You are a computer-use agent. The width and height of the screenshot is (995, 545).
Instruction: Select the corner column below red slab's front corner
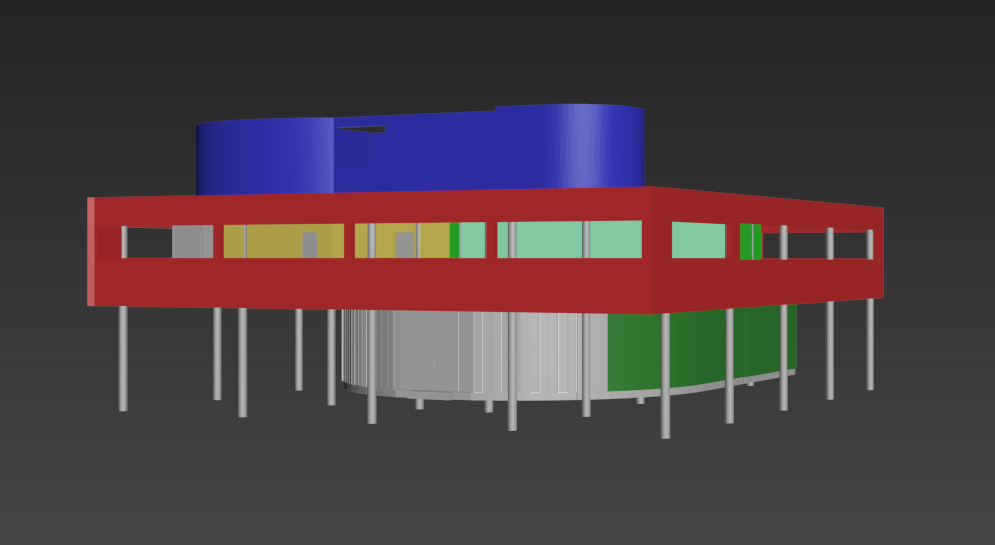(665, 375)
